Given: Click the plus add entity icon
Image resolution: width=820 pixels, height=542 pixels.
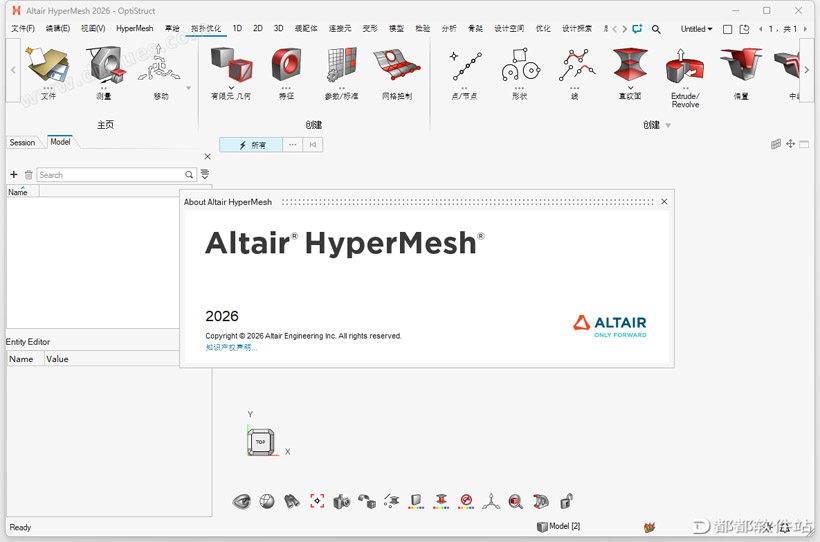Looking at the screenshot, I should 14,174.
